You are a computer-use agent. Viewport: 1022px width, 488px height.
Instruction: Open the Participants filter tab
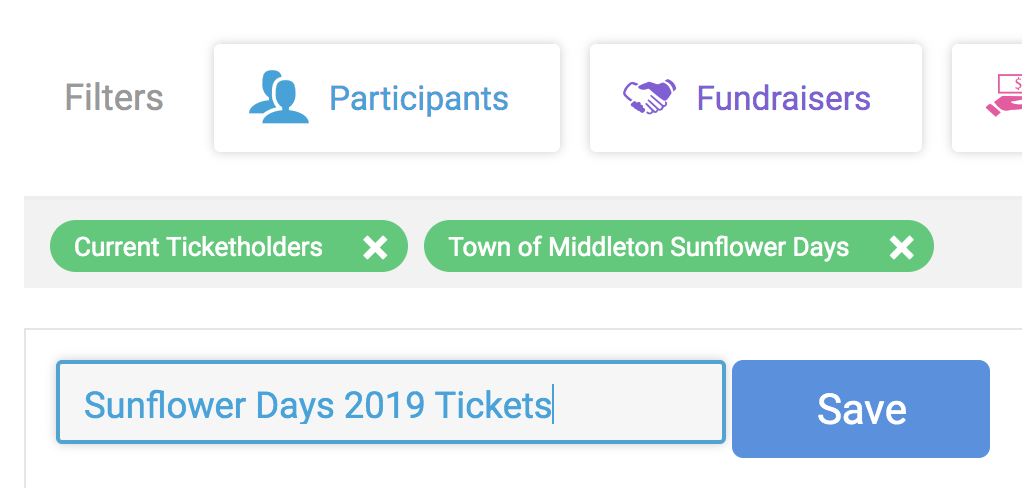point(386,98)
